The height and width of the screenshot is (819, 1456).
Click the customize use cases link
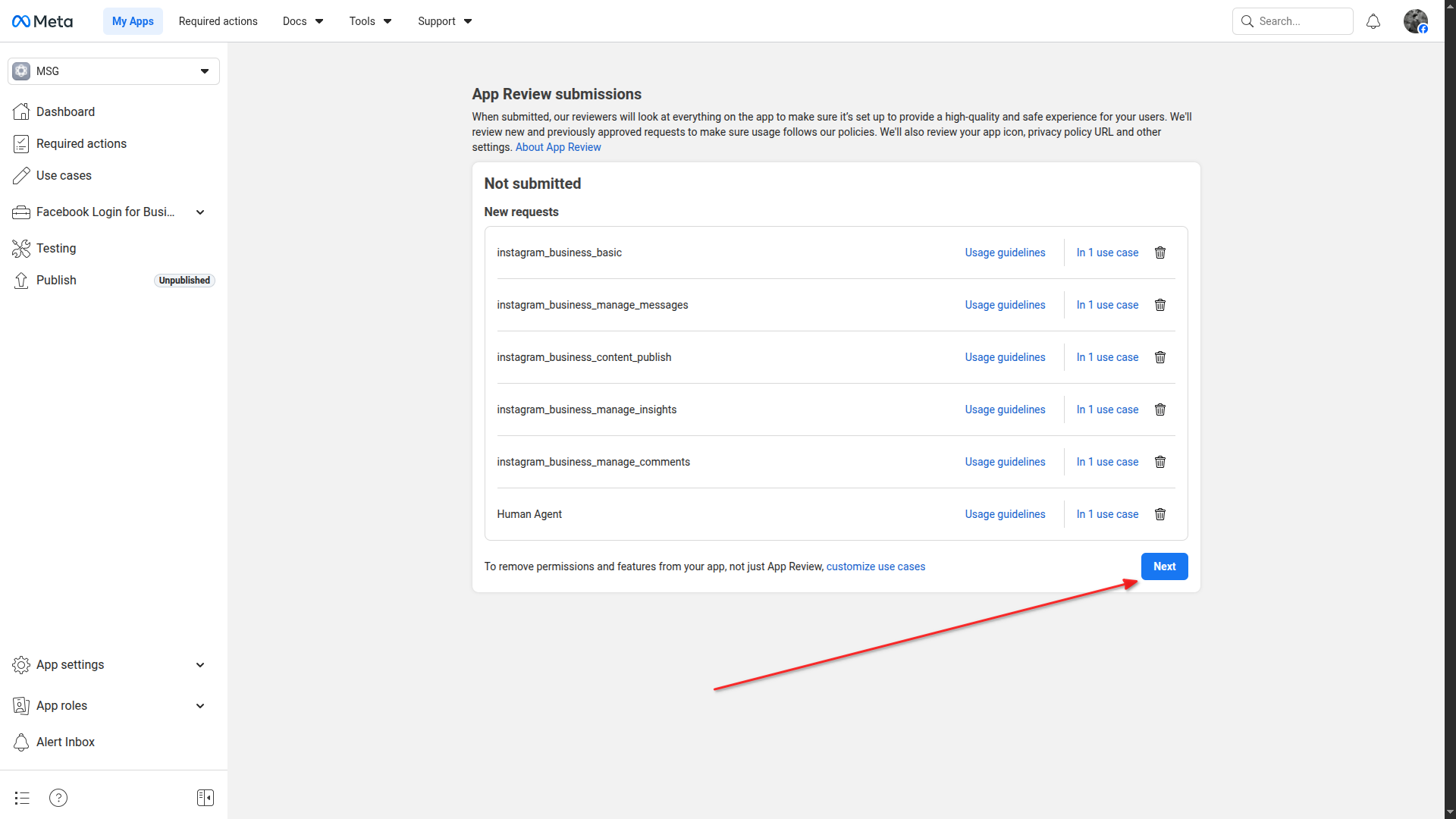pos(875,566)
